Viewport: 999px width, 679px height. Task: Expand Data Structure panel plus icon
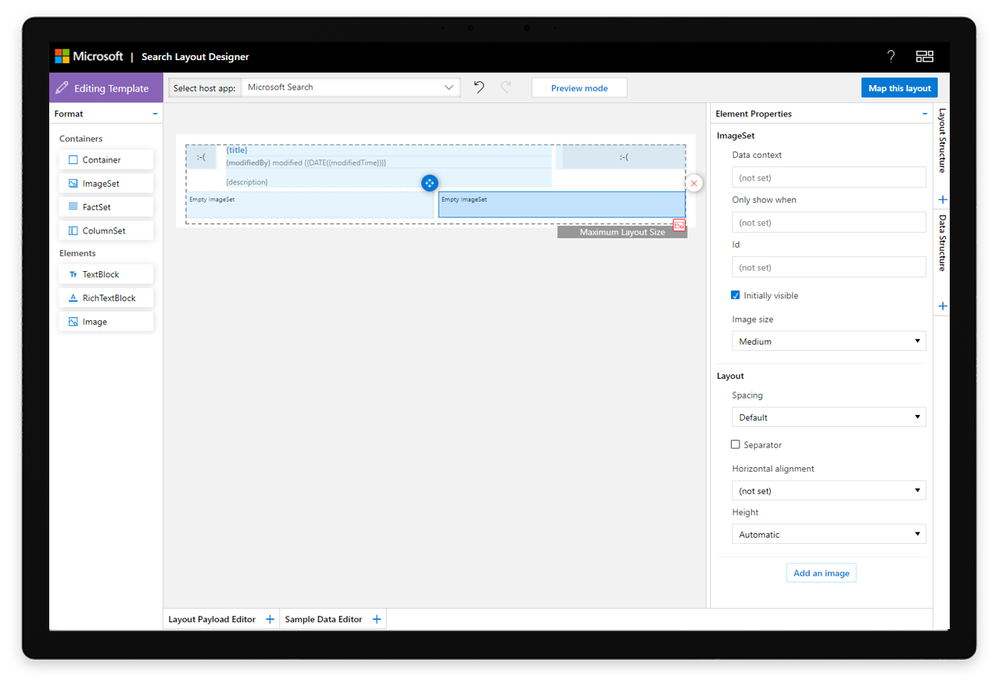pos(942,306)
